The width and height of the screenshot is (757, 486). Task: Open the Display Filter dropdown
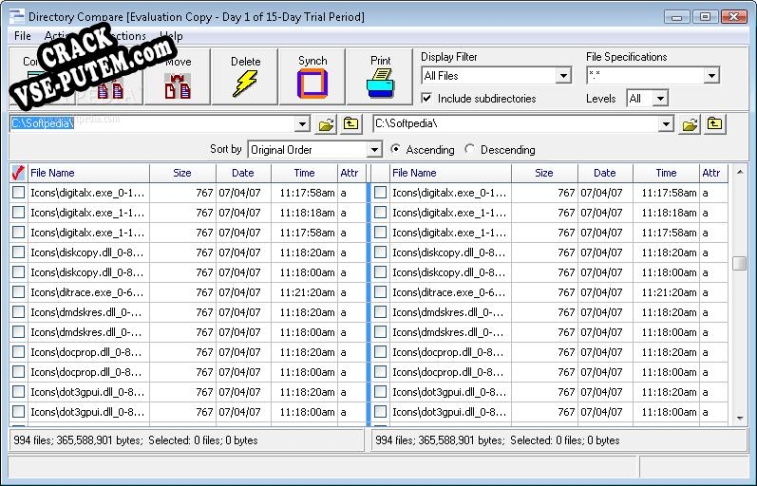(x=563, y=76)
